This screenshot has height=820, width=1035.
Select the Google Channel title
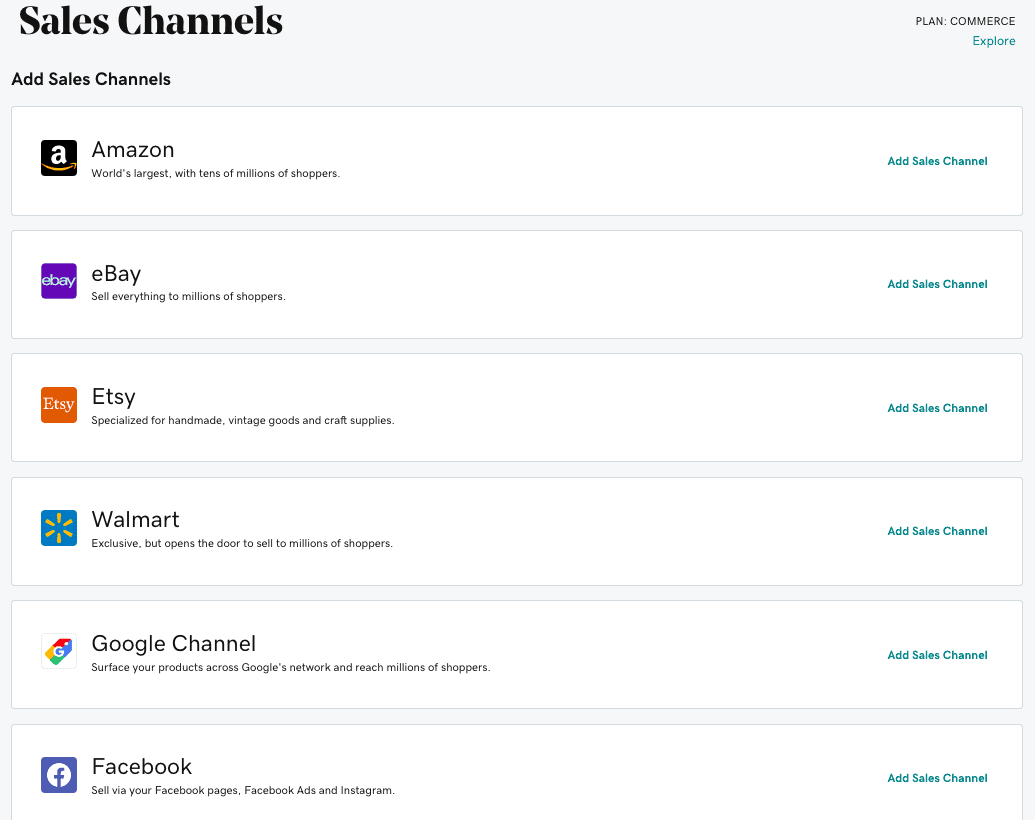click(x=174, y=644)
